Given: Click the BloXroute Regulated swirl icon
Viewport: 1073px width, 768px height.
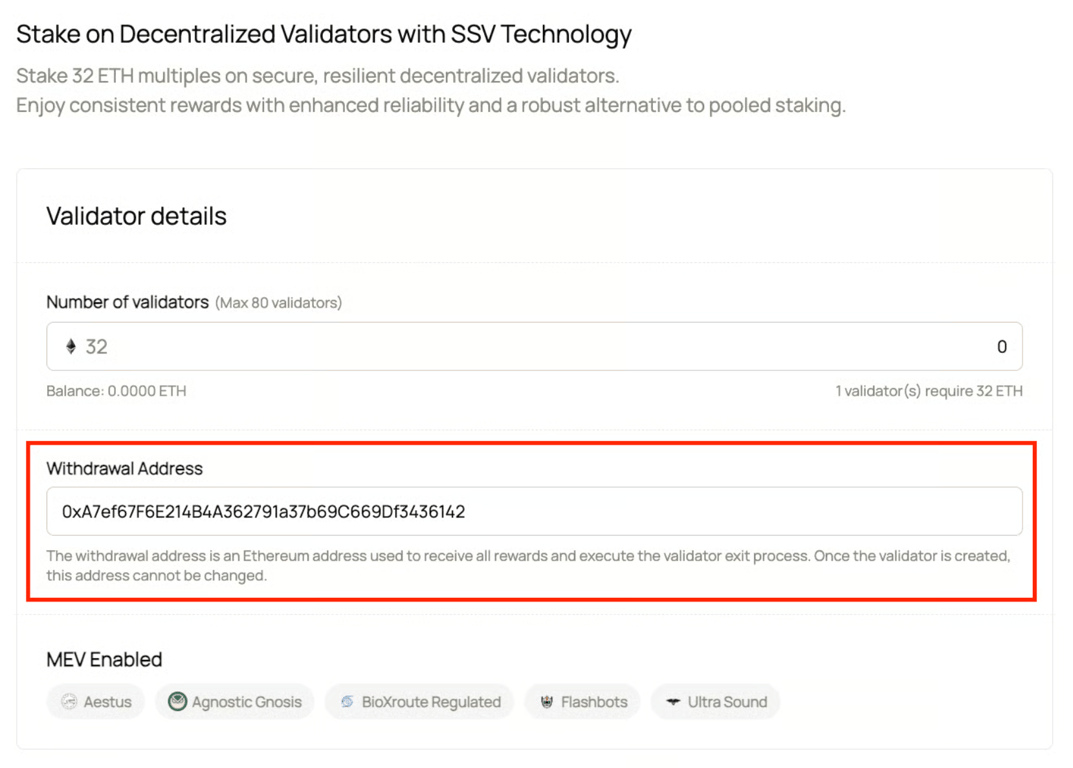Looking at the screenshot, I should point(347,702).
